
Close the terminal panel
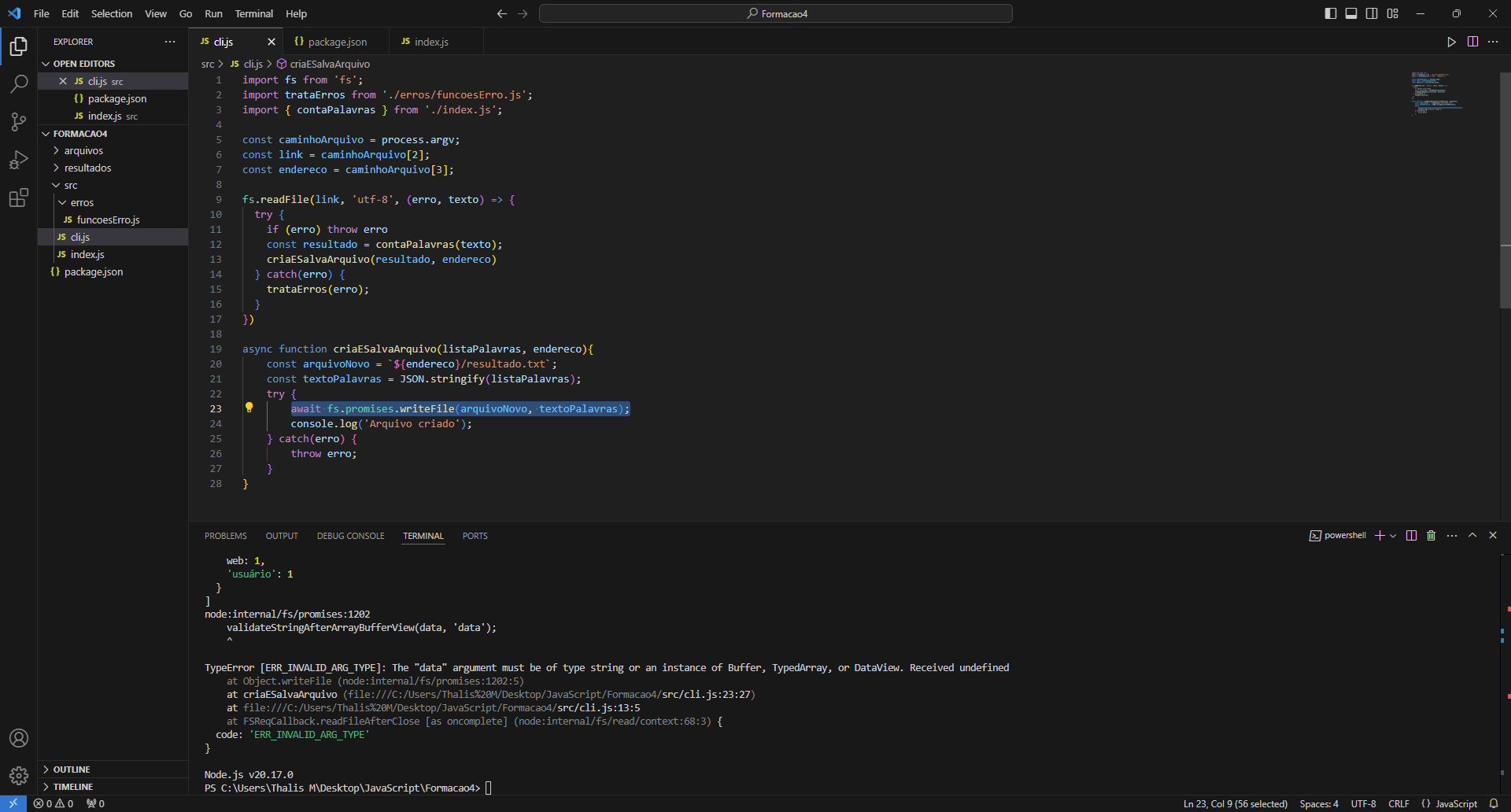click(x=1493, y=535)
